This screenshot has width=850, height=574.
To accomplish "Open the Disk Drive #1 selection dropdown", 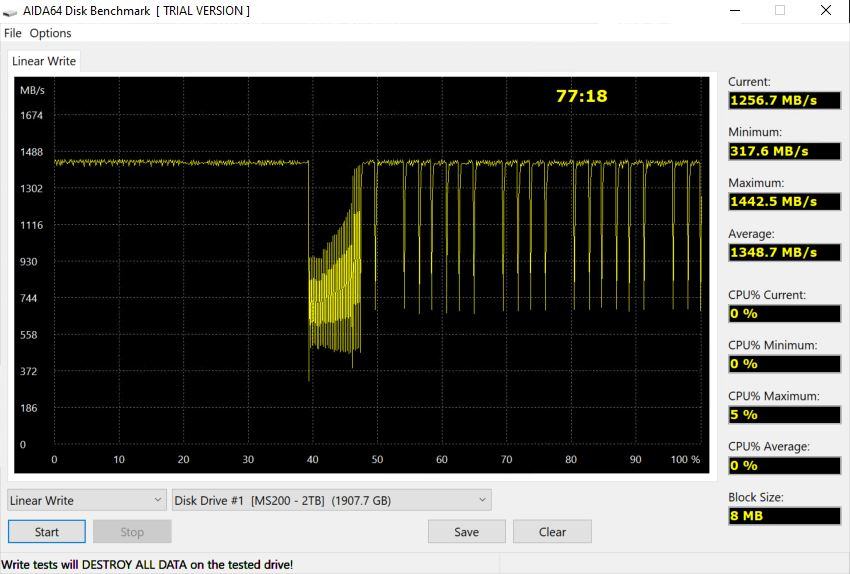I will click(x=332, y=500).
